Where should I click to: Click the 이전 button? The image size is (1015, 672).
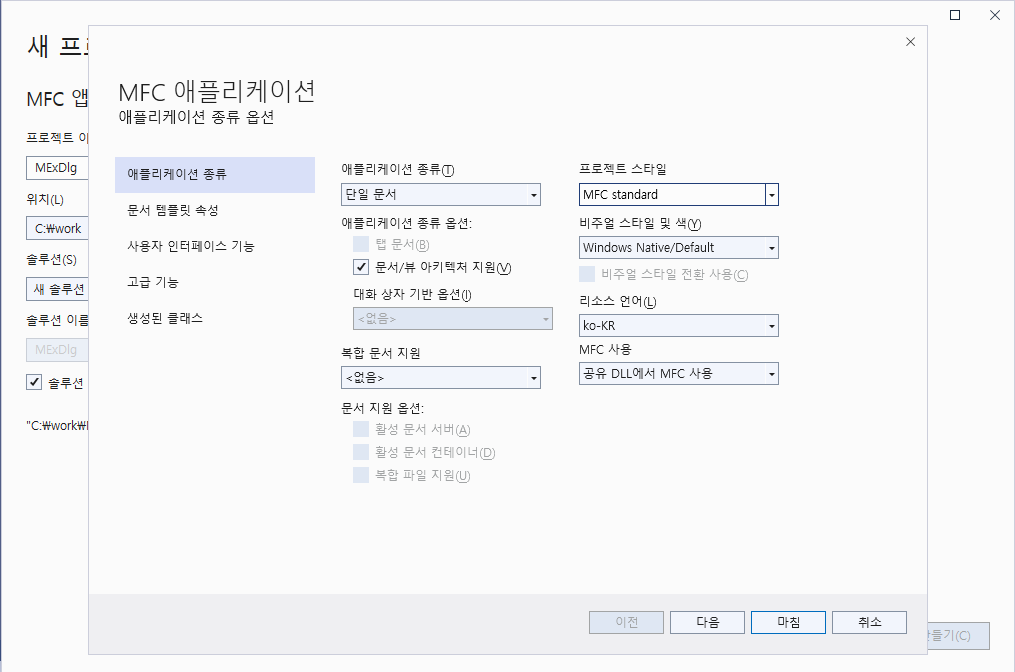(627, 622)
